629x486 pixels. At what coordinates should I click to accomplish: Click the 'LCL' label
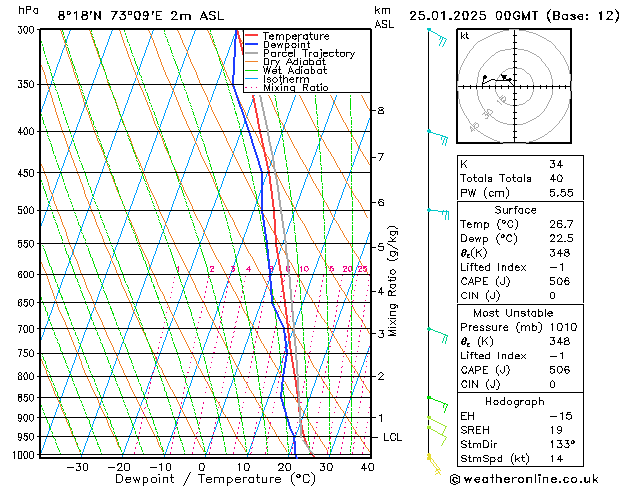click(392, 437)
